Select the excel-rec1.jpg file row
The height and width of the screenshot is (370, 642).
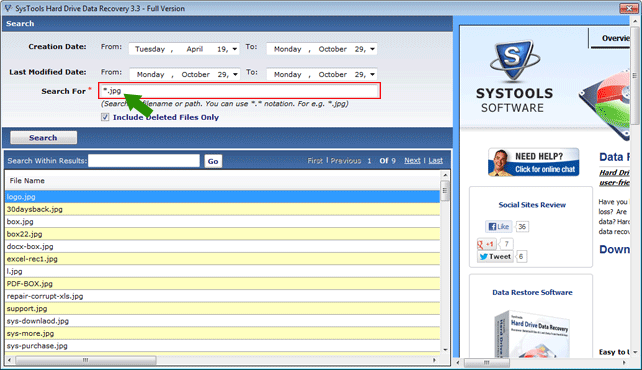pyautogui.click(x=223, y=259)
